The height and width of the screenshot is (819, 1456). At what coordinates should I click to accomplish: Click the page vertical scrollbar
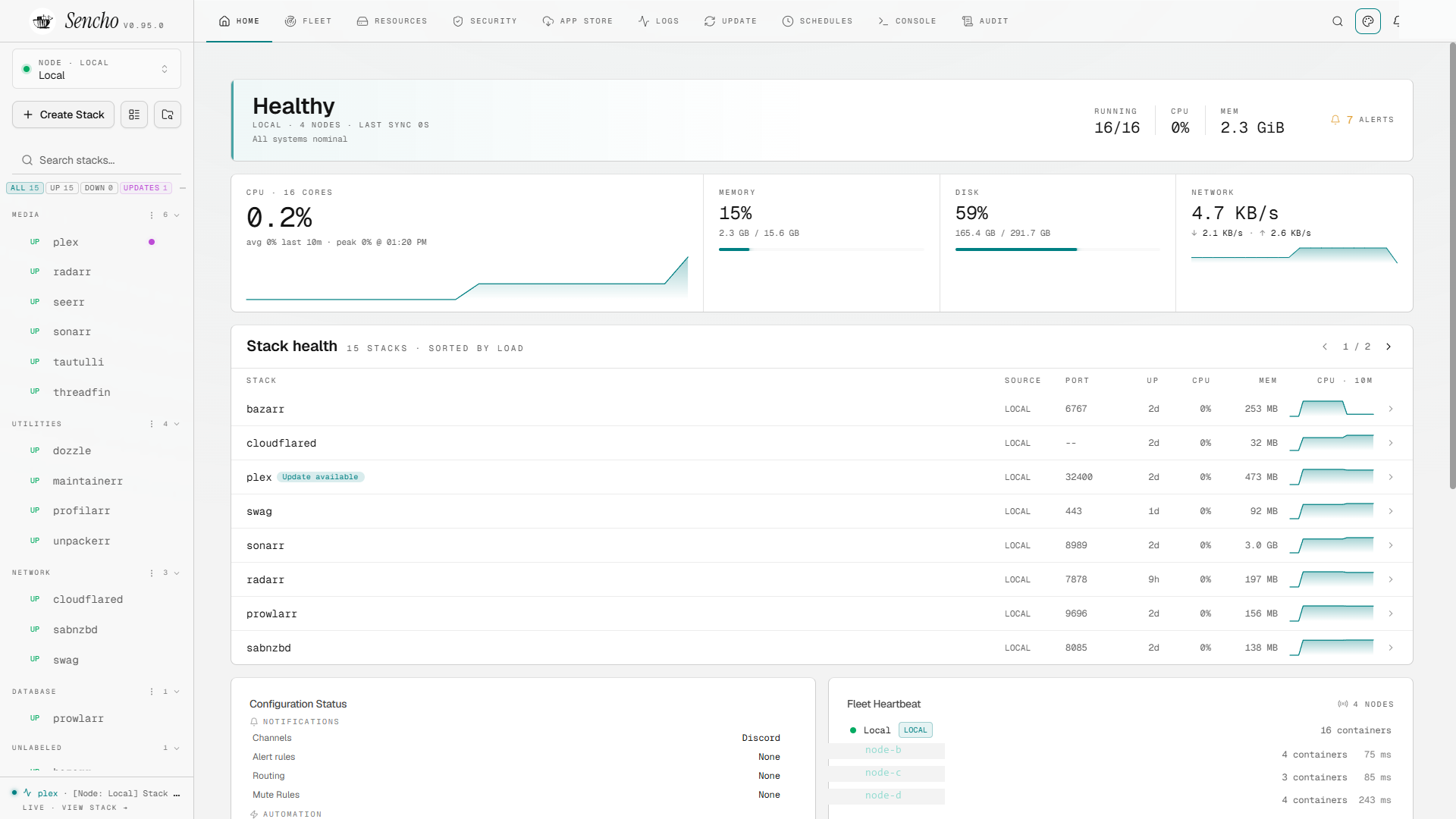pos(1452,265)
